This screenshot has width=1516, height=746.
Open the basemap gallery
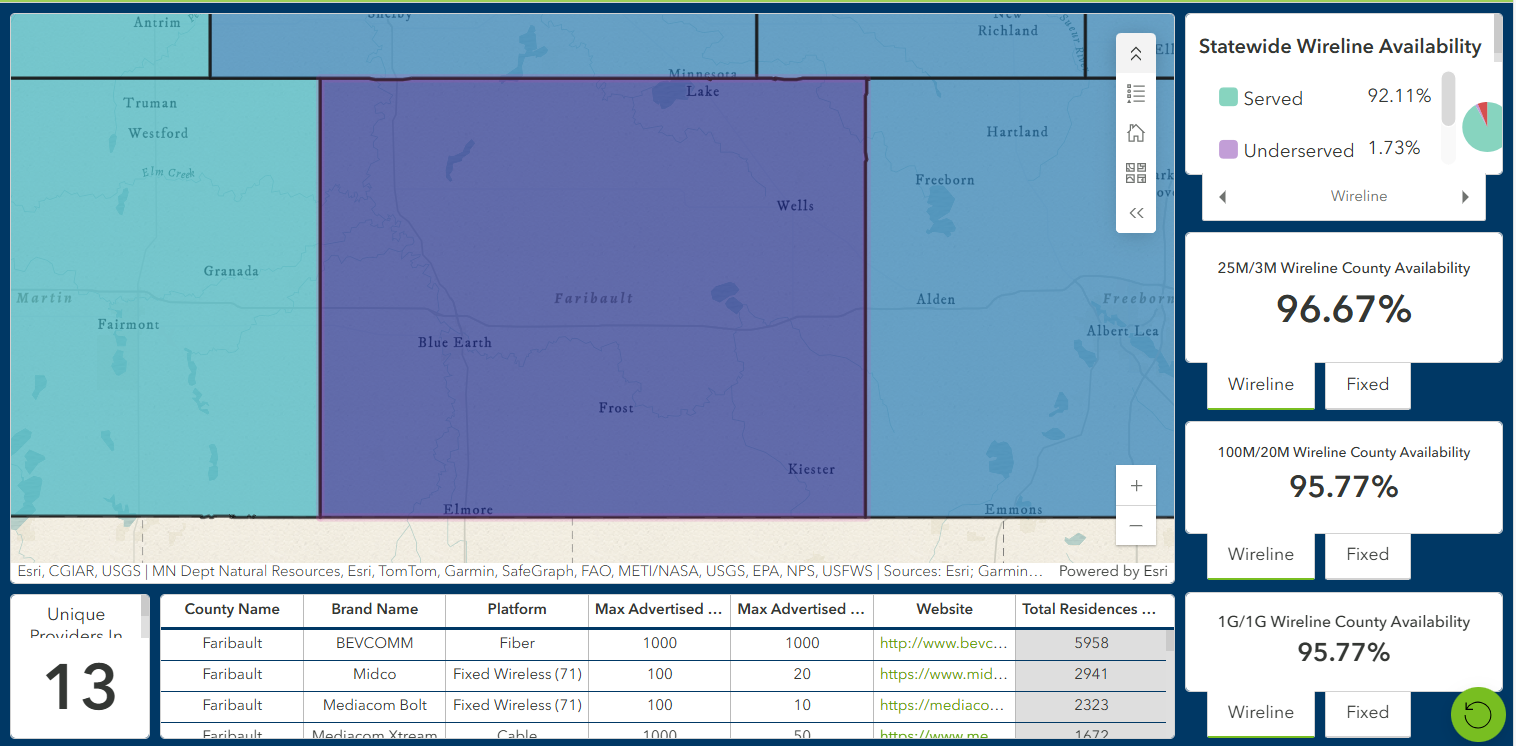1135,173
